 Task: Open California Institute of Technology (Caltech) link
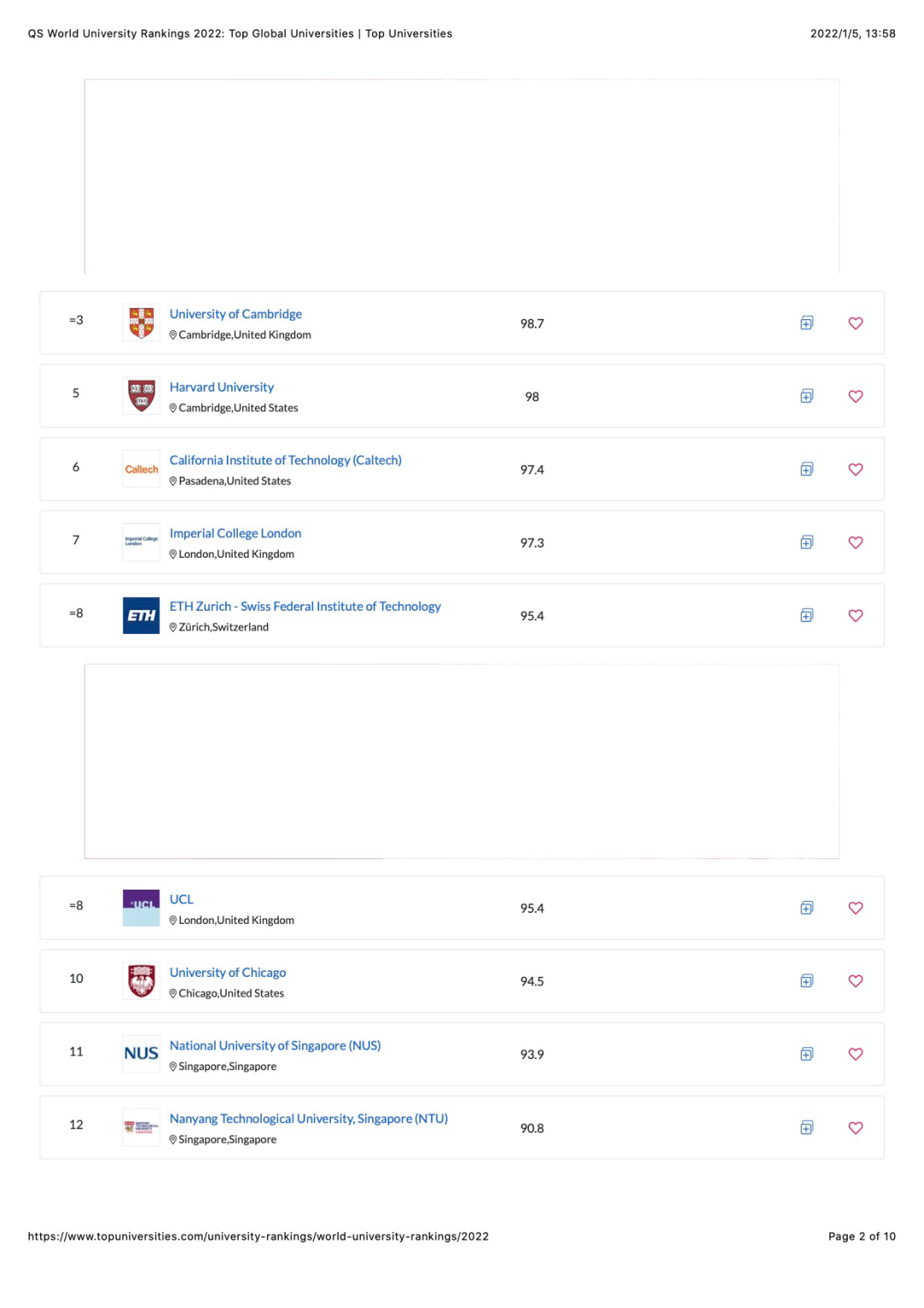285,460
